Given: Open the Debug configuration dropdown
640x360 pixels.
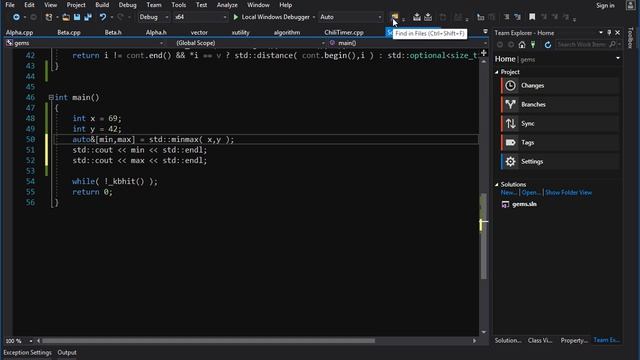Looking at the screenshot, I should coord(154,17).
